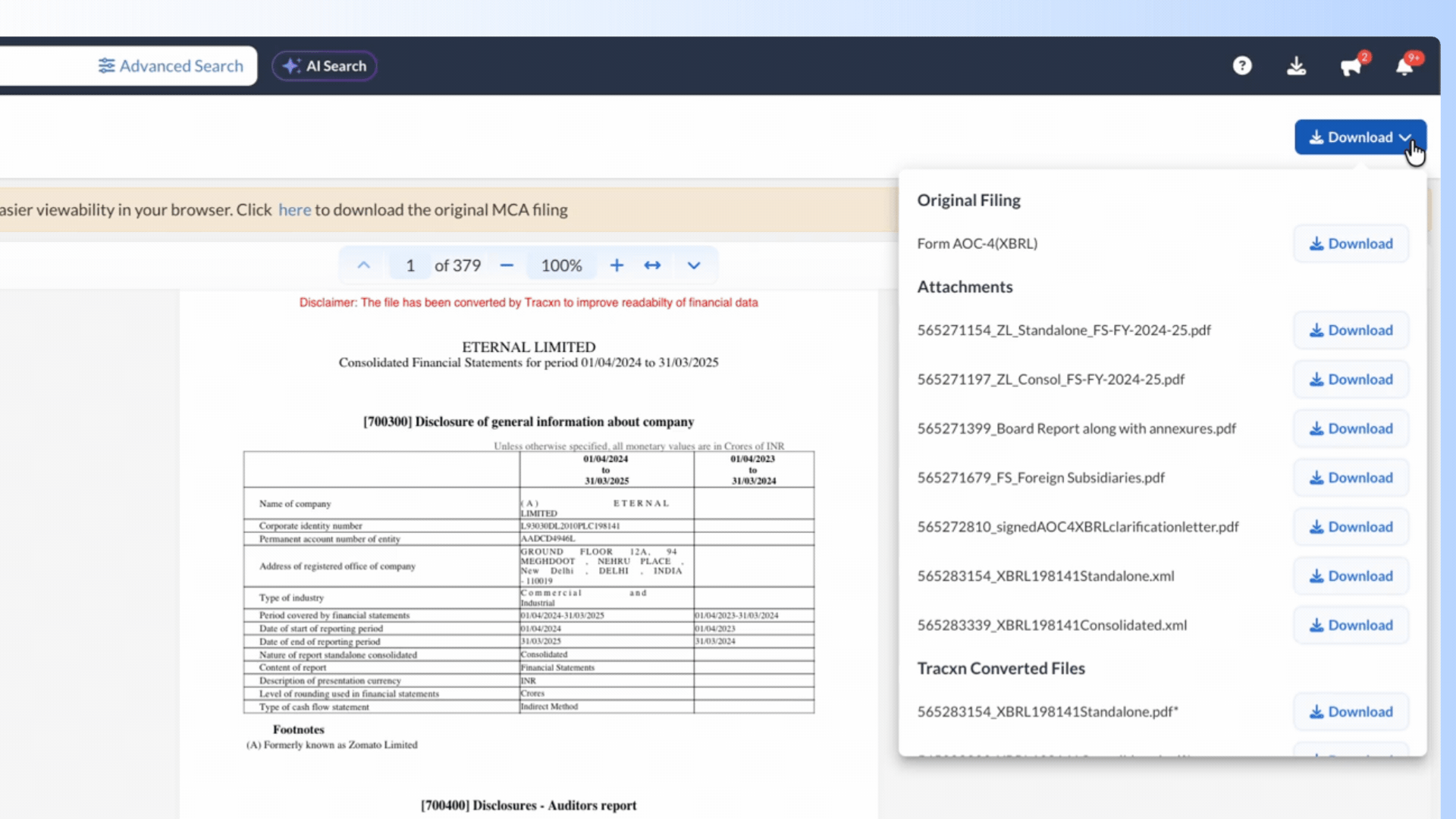Screen dimensions: 1456x819
Task: Download the Board Report along with annexures pdf
Action: [x=1351, y=428]
